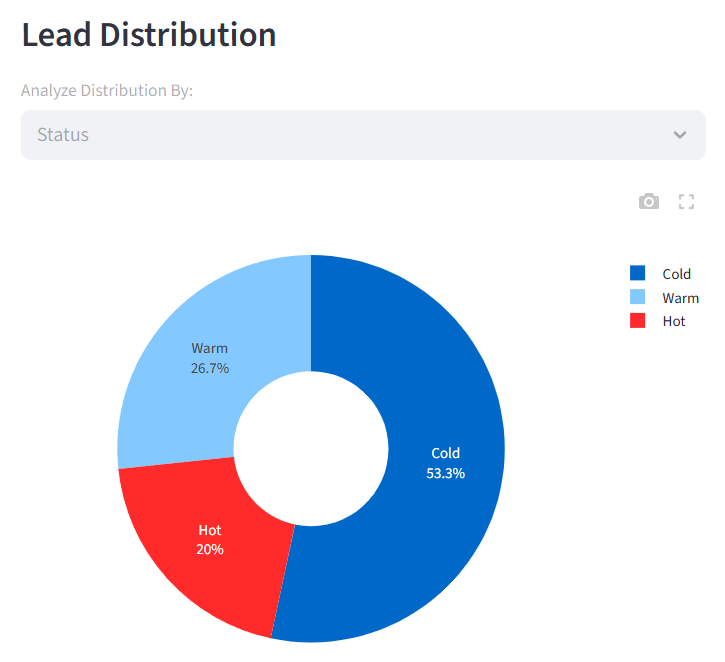Click the 26.7% value on the chart
The width and height of the screenshot is (725, 662).
(210, 368)
